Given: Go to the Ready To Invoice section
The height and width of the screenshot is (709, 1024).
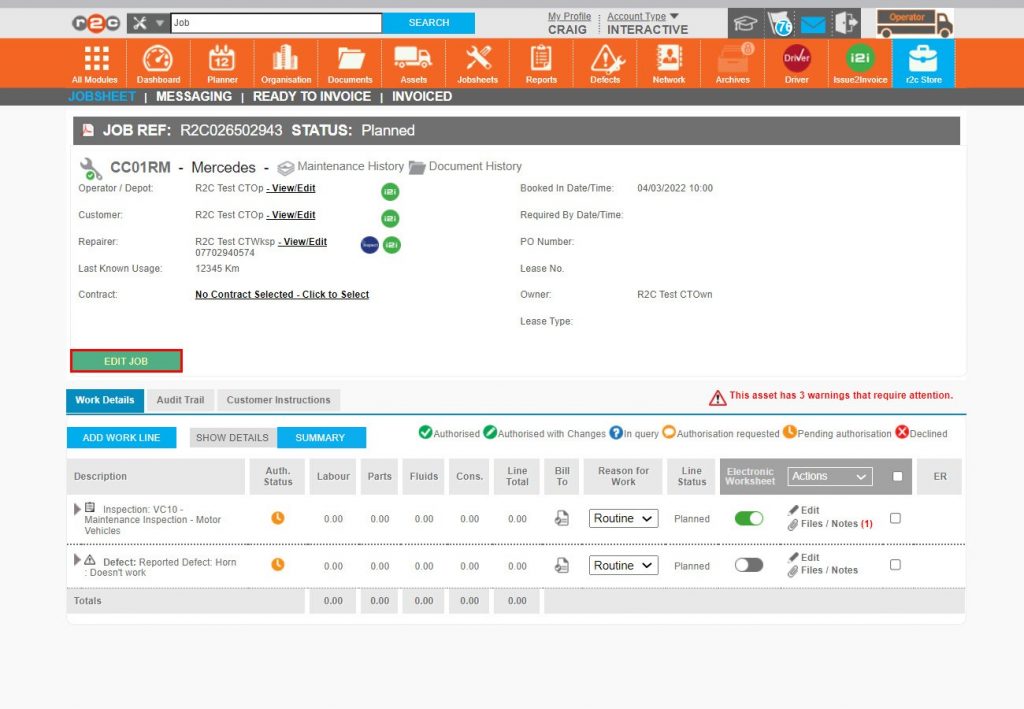Looking at the screenshot, I should (x=312, y=97).
